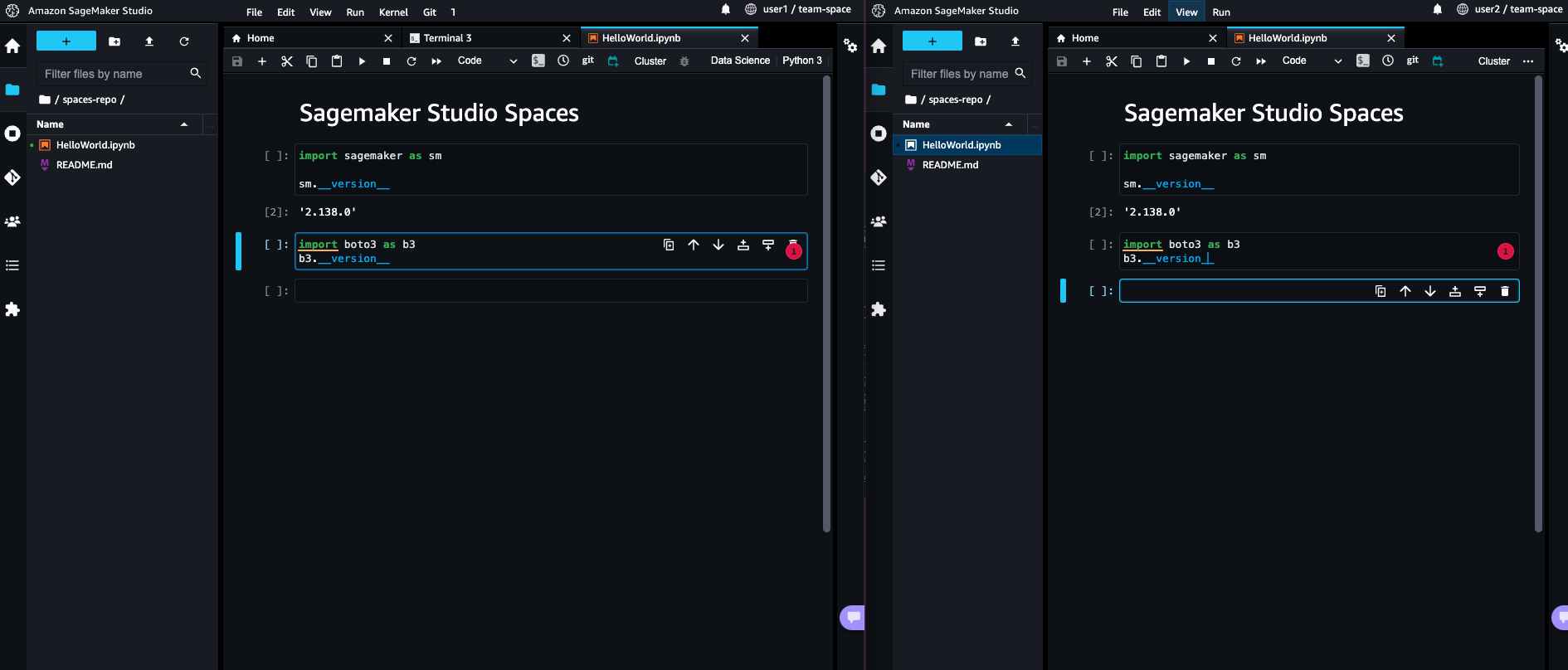Open Git panel in user1 sidebar

coord(12,177)
